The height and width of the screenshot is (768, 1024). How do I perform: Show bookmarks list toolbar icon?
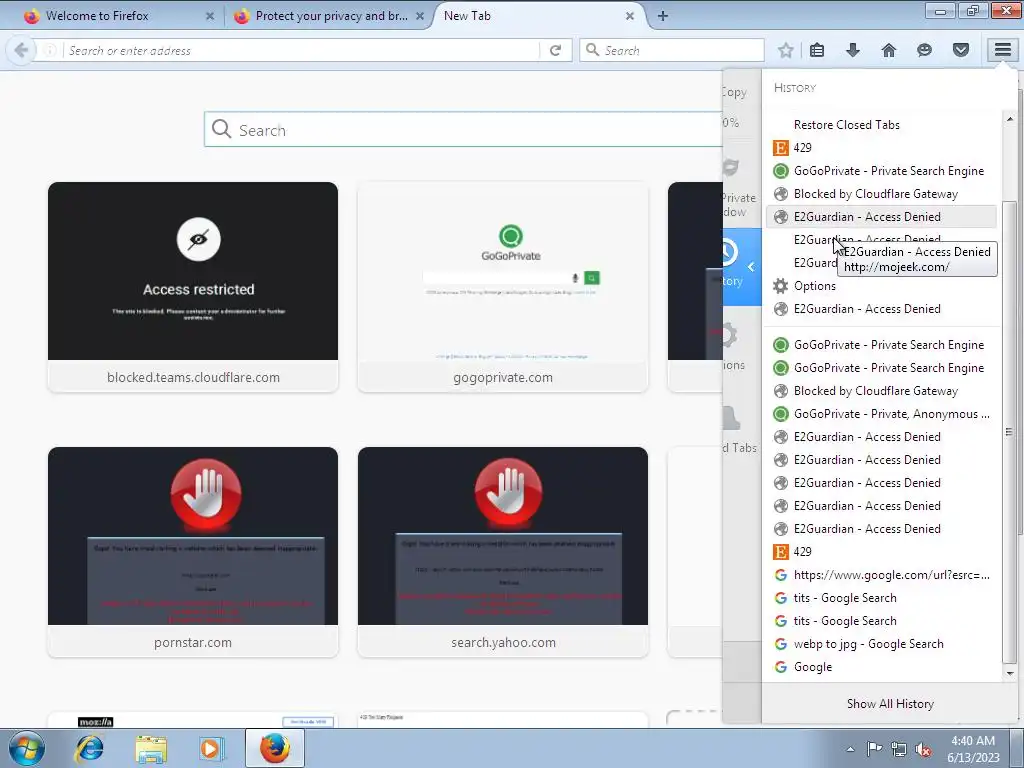click(817, 50)
